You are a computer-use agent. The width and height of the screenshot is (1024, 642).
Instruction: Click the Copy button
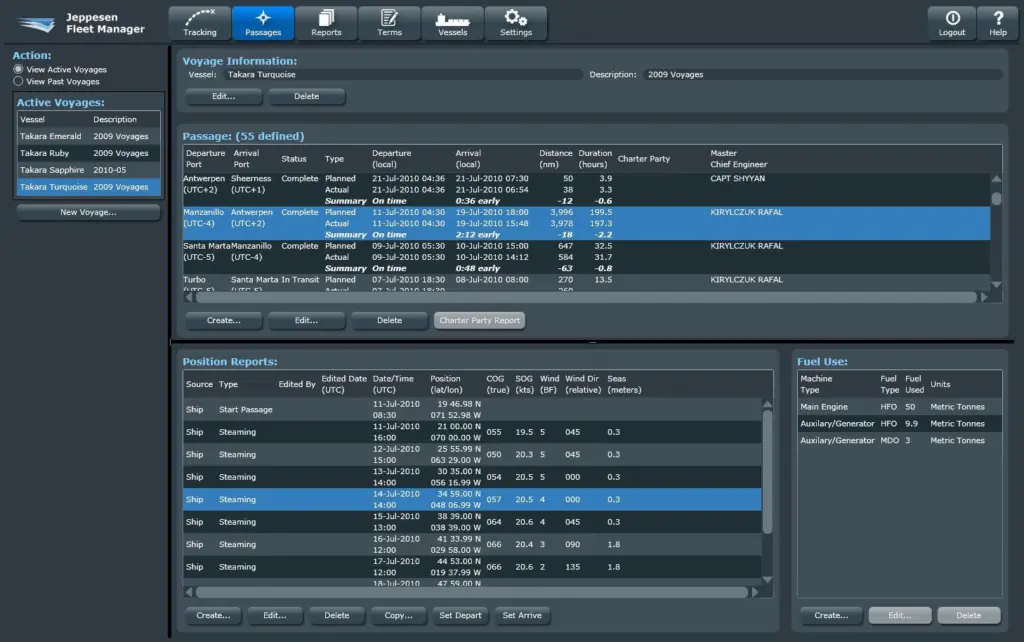pos(398,615)
